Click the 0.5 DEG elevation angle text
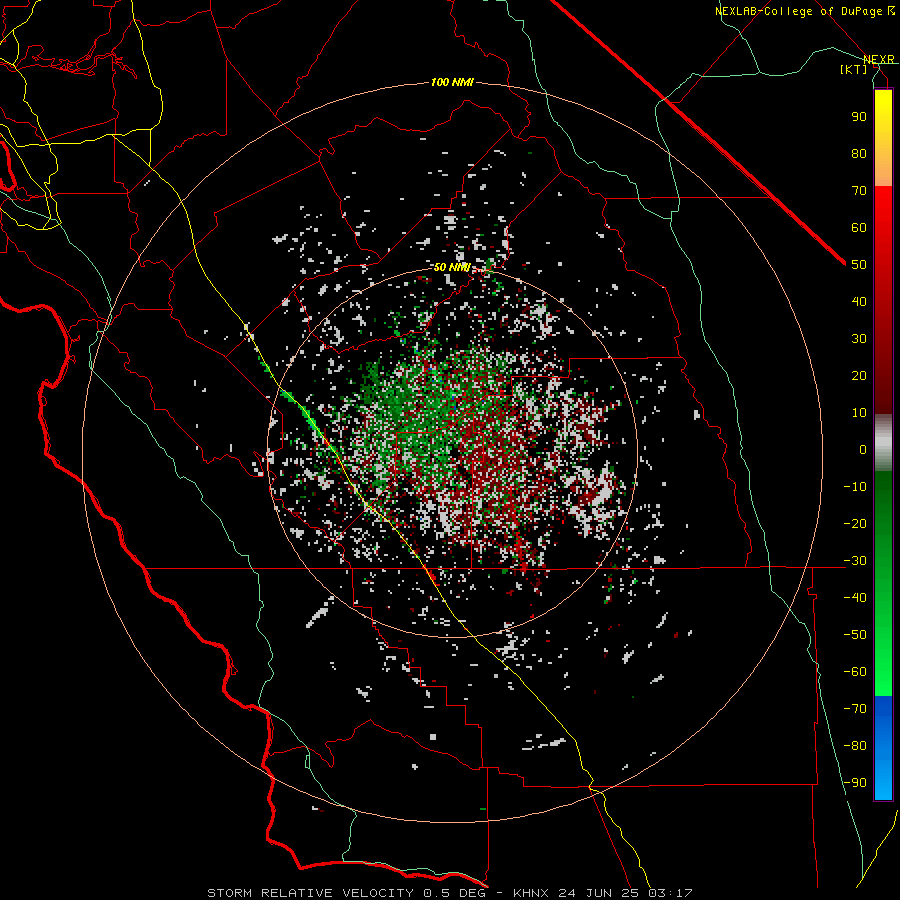Screen dimensions: 900x900 pyautogui.click(x=455, y=893)
